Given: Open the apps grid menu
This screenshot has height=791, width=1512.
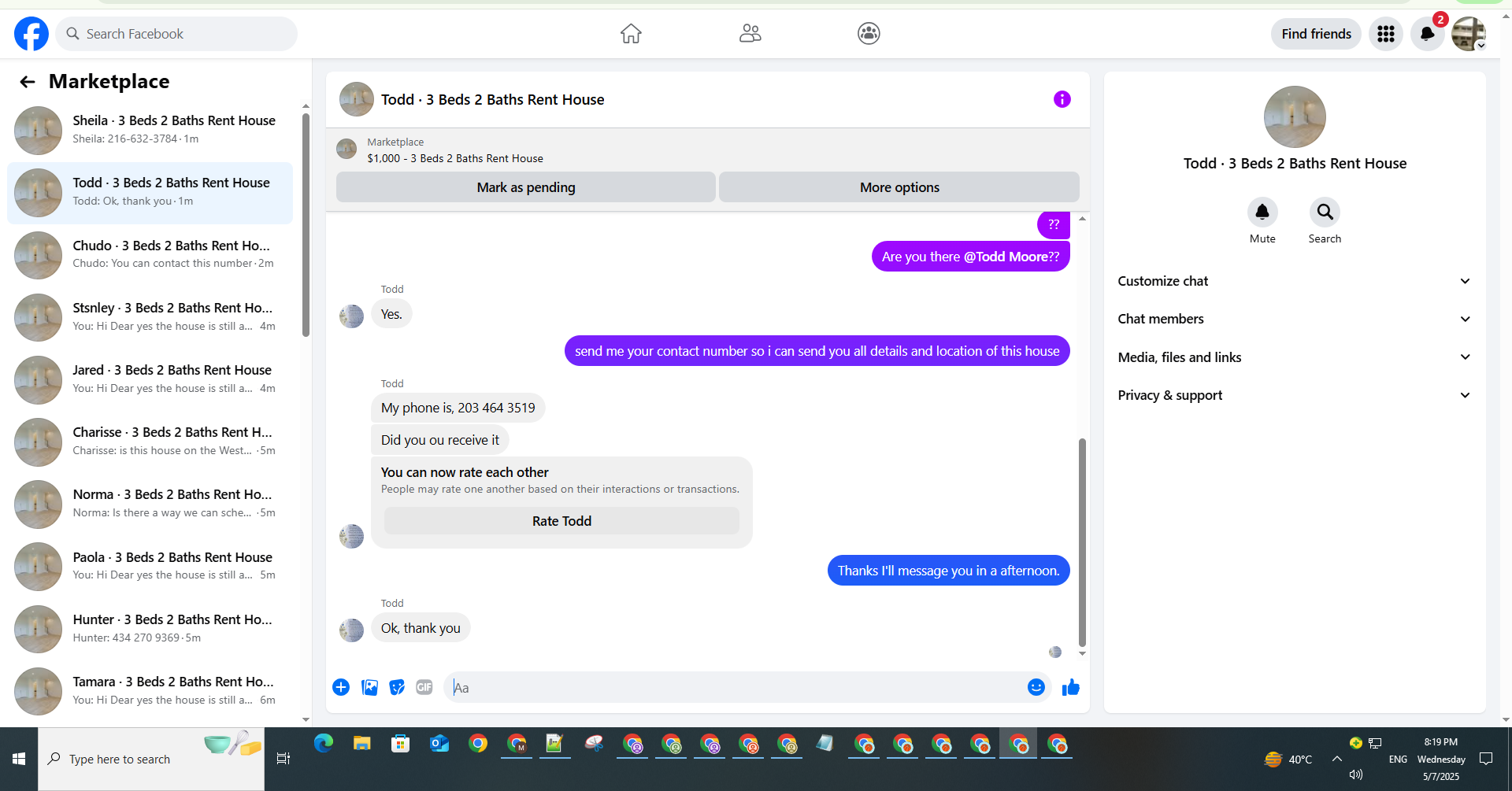Looking at the screenshot, I should point(1386,34).
